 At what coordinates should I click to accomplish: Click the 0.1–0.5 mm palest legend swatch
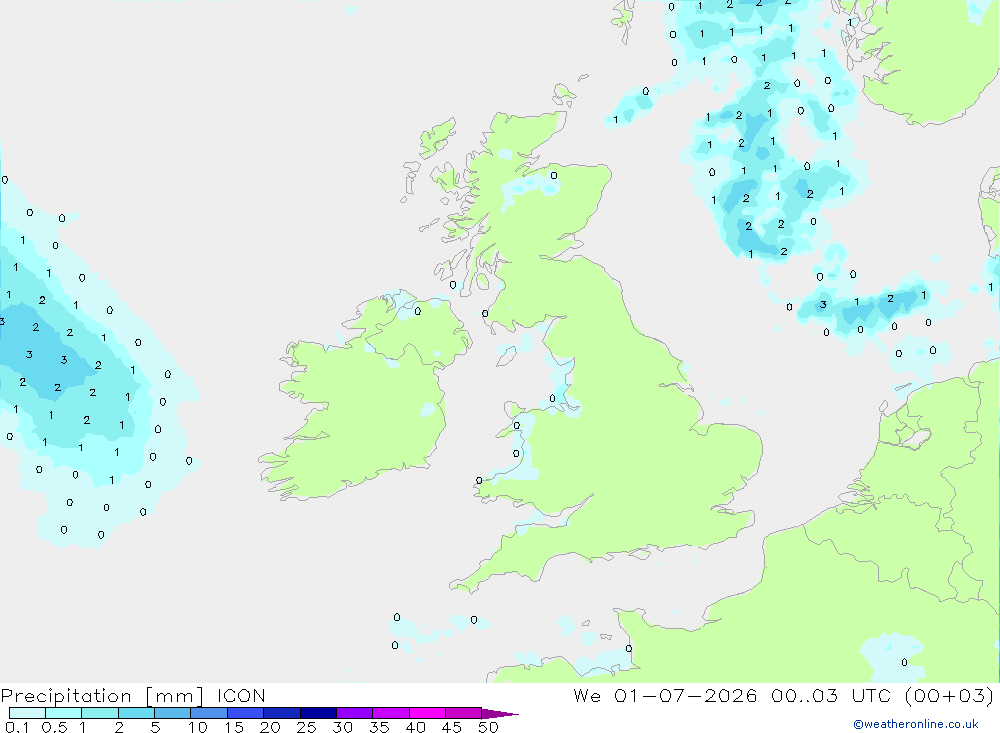27,713
